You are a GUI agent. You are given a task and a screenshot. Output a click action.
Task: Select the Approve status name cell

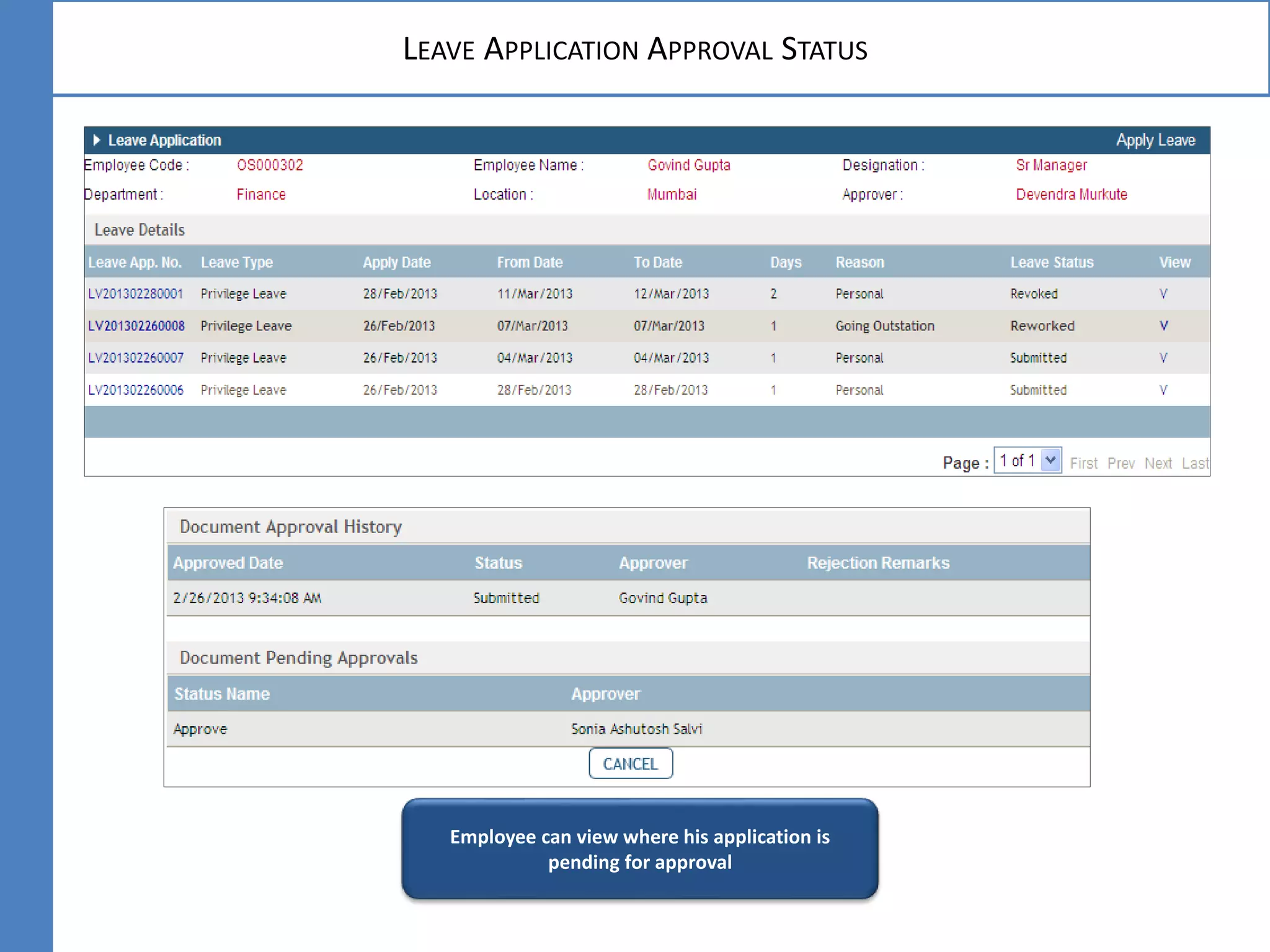click(x=200, y=729)
